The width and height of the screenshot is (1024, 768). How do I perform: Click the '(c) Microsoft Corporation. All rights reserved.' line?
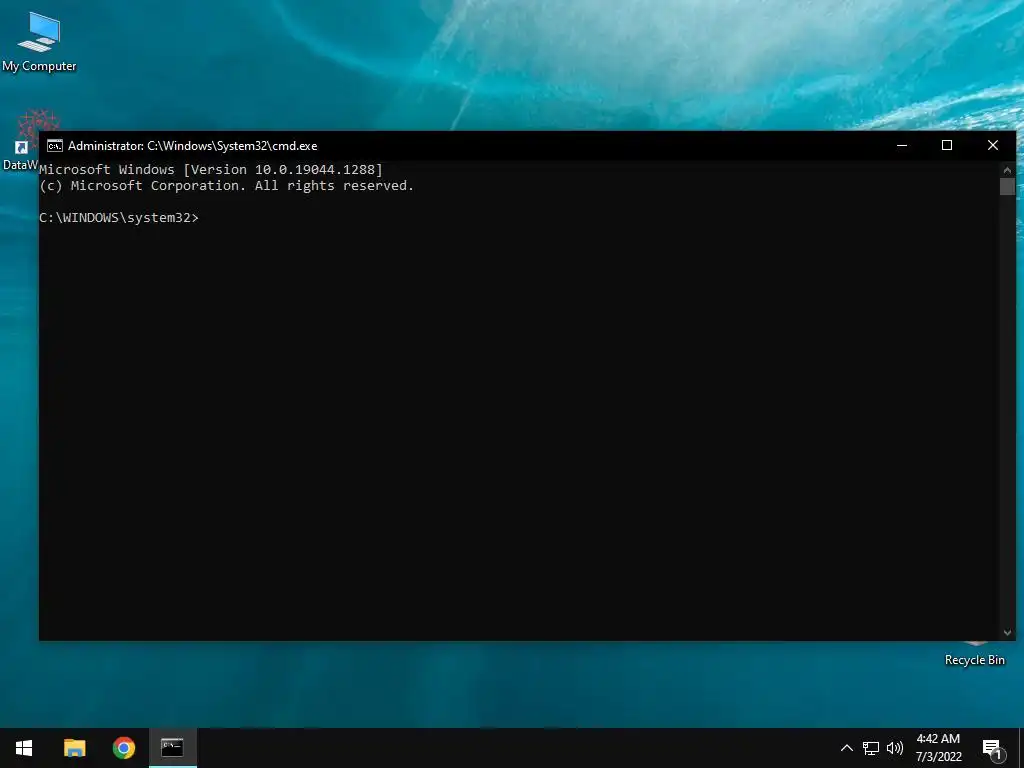tap(227, 185)
